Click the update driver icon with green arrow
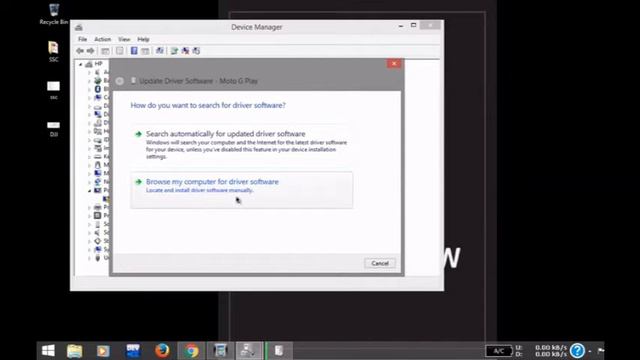This screenshot has height=360, width=640. pos(174,51)
